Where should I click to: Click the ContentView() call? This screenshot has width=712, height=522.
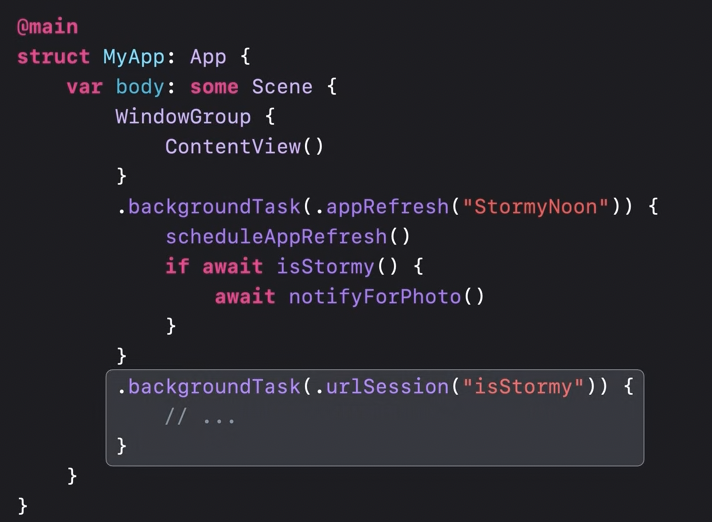244,147
